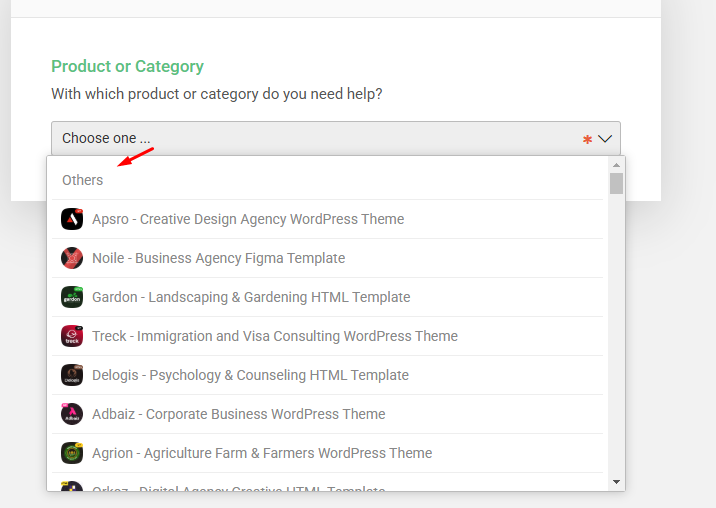Click the Gardon green product icon
The height and width of the screenshot is (508, 716).
tap(72, 297)
